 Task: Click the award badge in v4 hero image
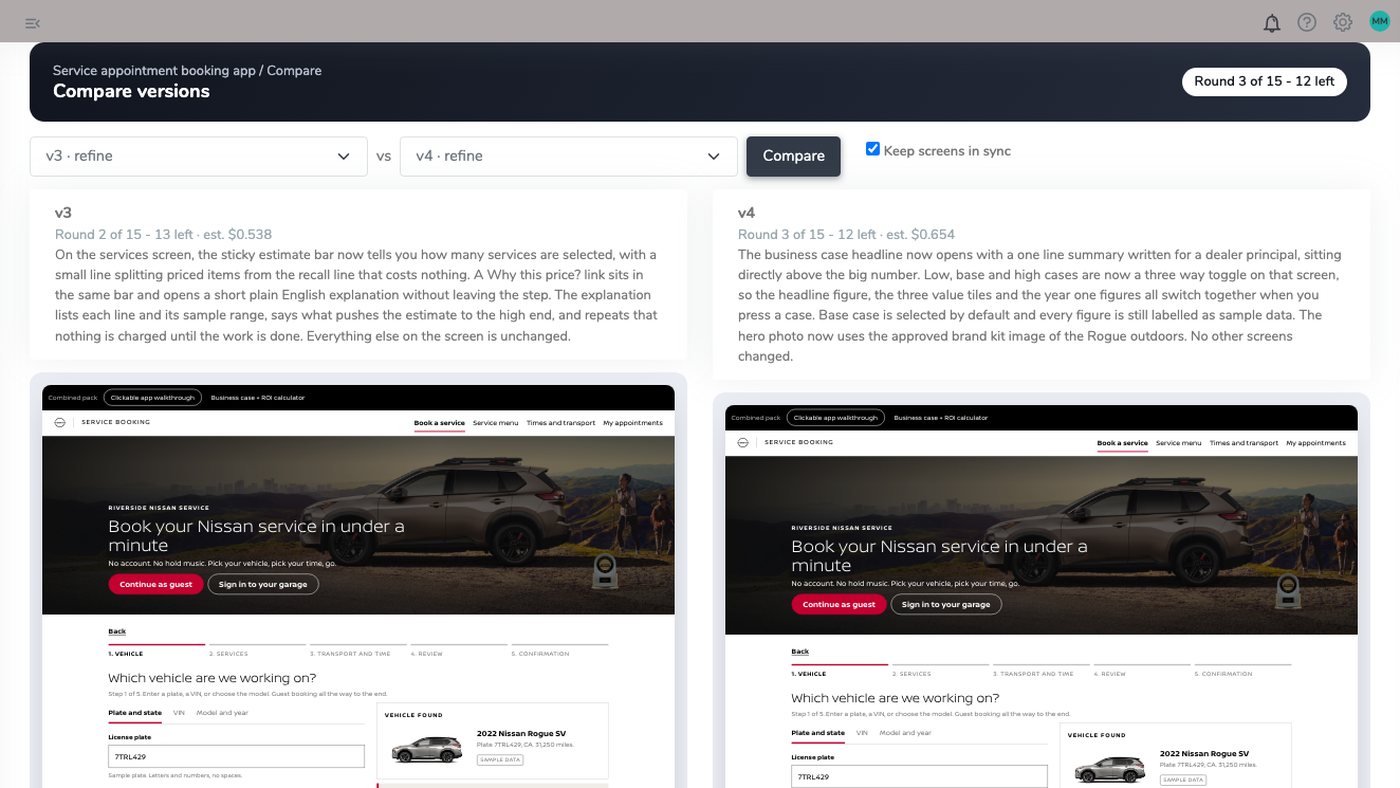tap(1287, 591)
